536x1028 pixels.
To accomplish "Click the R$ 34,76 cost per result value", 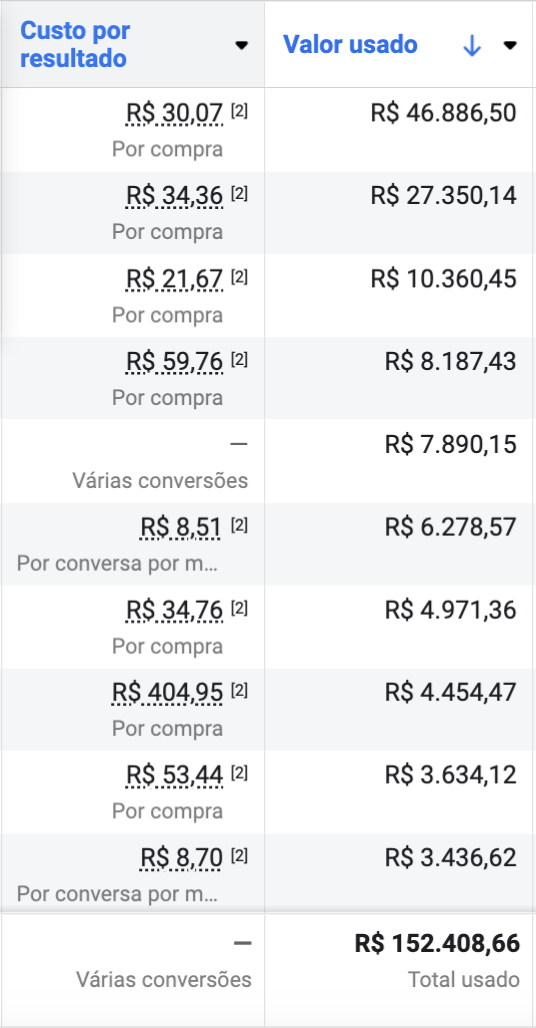I will [x=175, y=610].
